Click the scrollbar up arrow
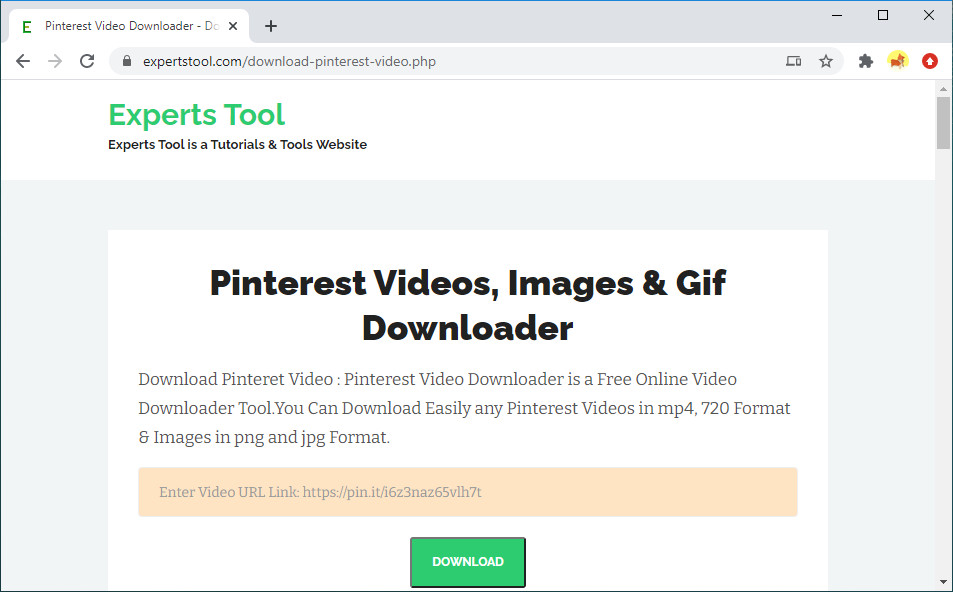 [x=943, y=89]
